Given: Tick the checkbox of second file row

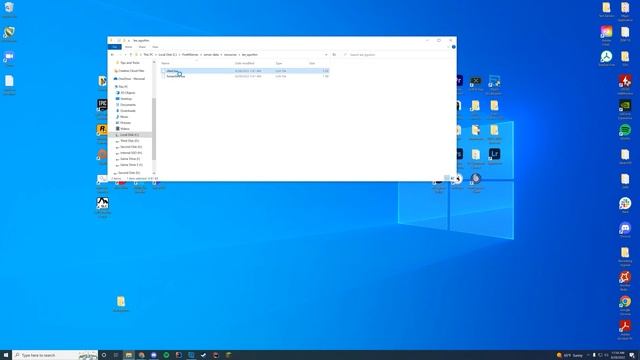Looking at the screenshot, I should [163, 76].
